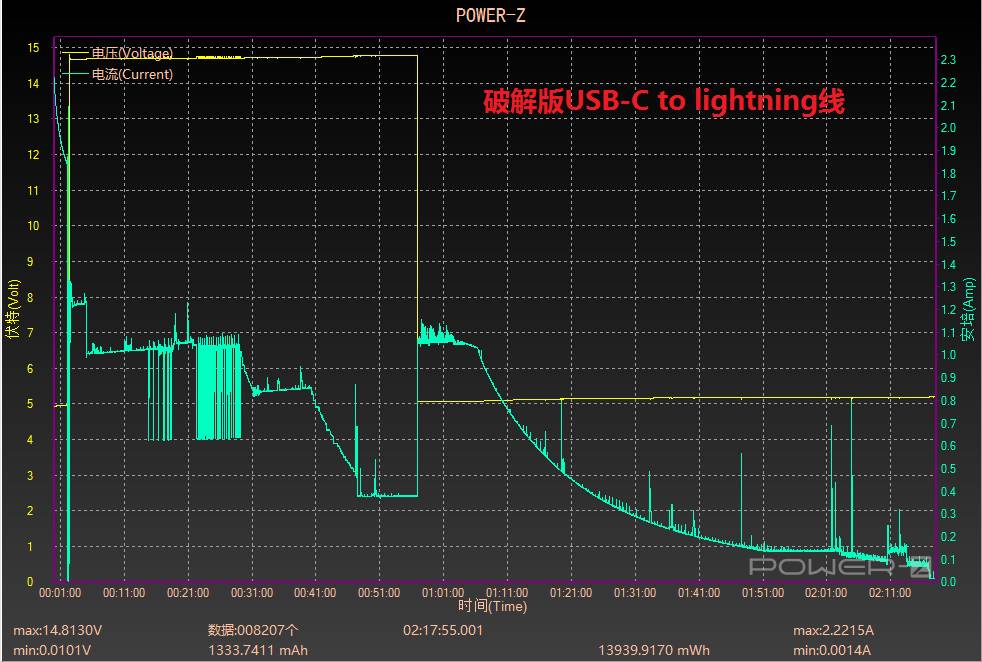Click the 00:41:00 time tick
982x662 pixels.
315,592
